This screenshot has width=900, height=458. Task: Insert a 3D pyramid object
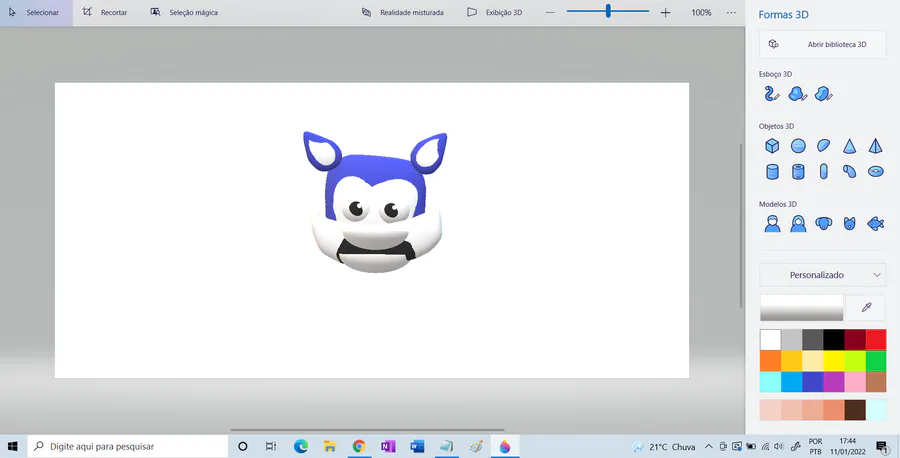pos(875,146)
